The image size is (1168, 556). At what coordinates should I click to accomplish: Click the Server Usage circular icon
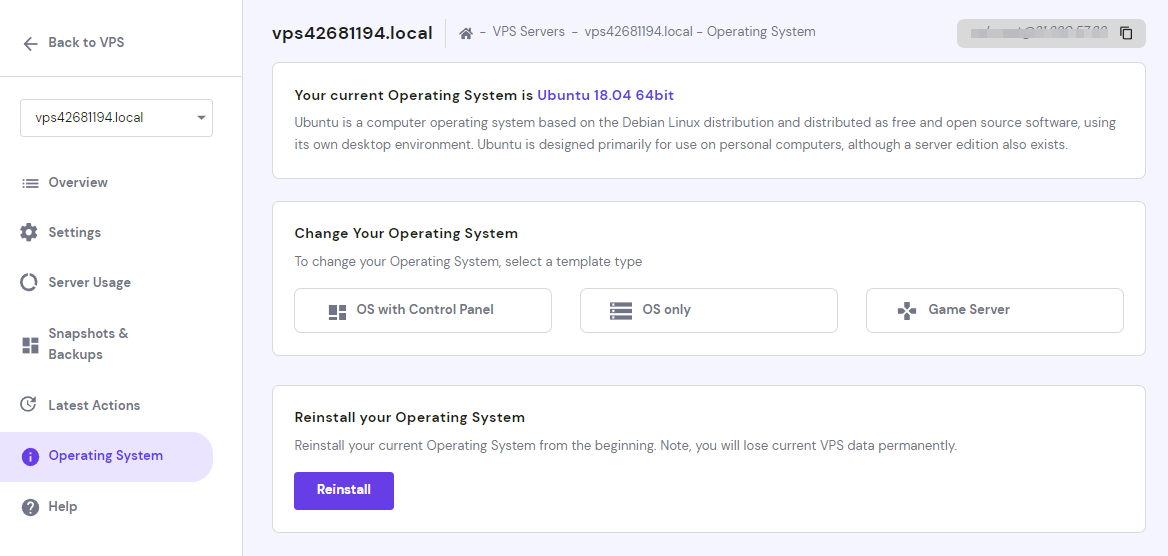click(x=29, y=282)
